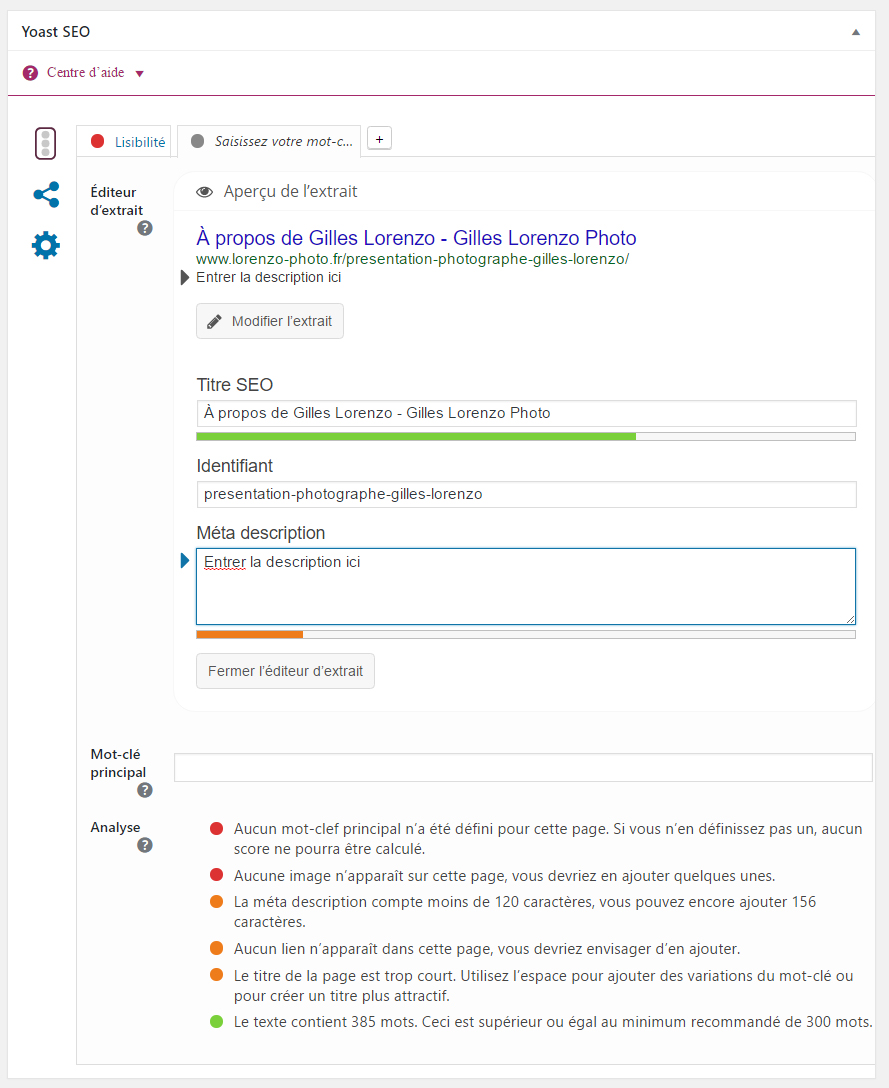Collapse the Yoast SEO panel arrow

pyautogui.click(x=855, y=32)
